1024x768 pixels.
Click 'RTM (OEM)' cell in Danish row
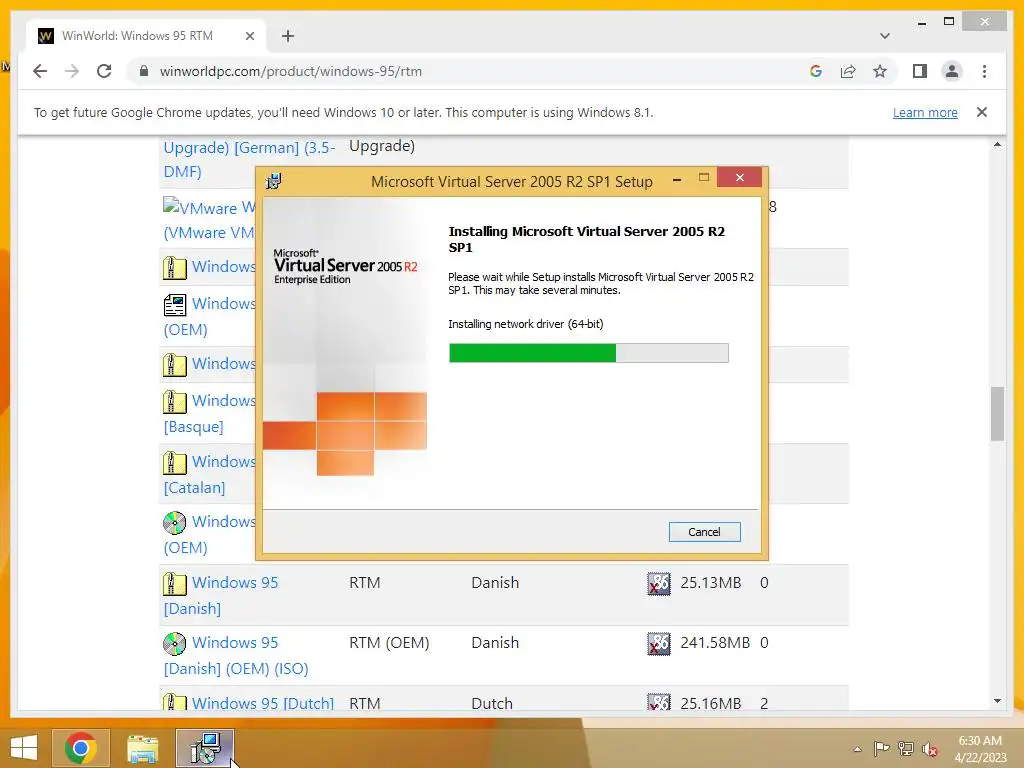click(x=389, y=643)
